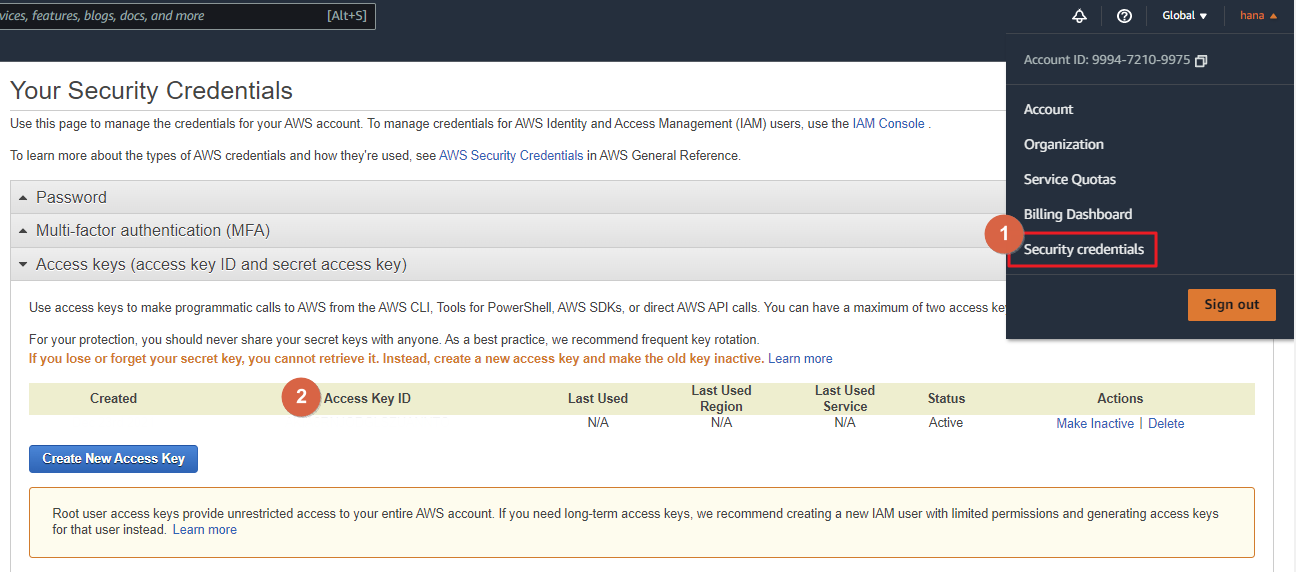Copy the account ID with copy icon
The height and width of the screenshot is (572, 1296).
[x=1201, y=61]
